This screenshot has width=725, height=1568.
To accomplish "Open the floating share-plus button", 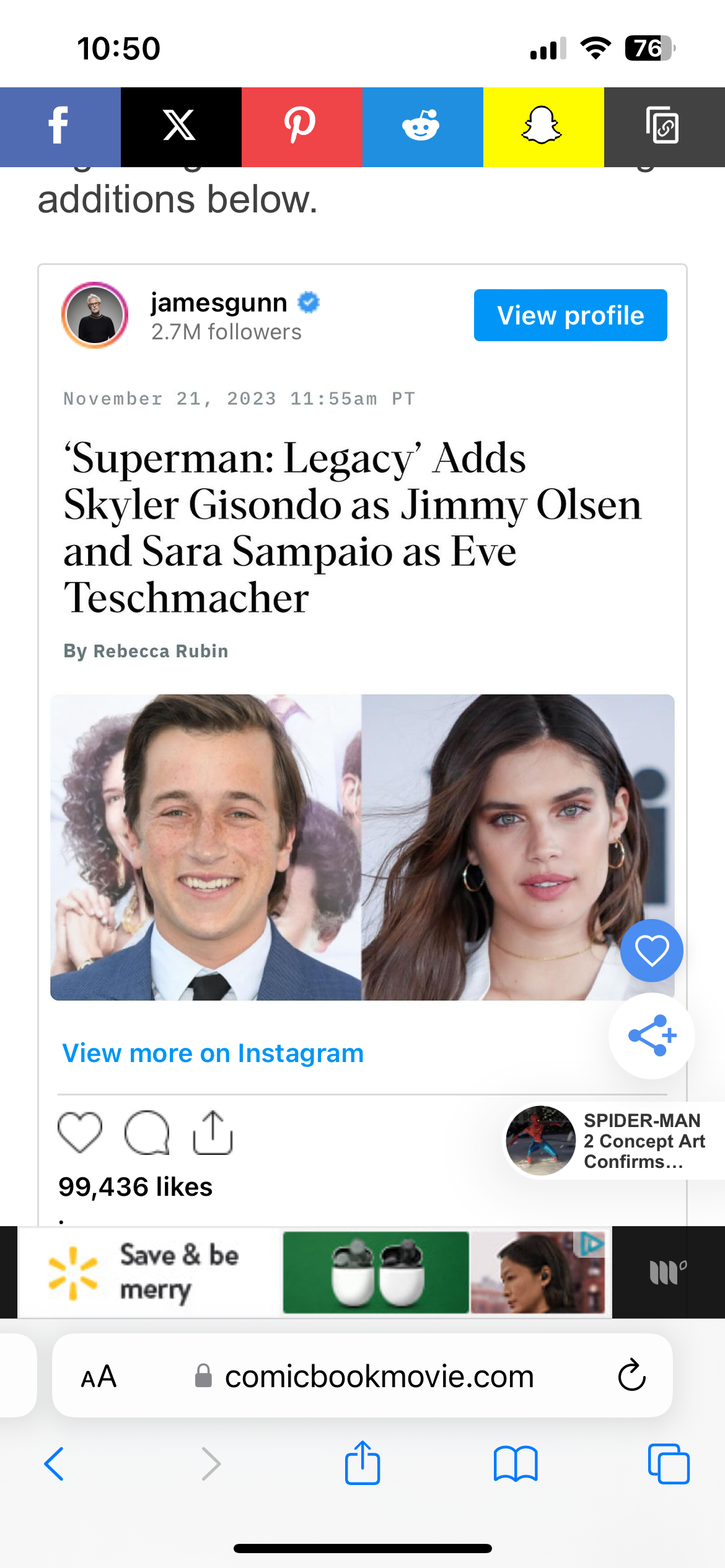I will 651,1036.
